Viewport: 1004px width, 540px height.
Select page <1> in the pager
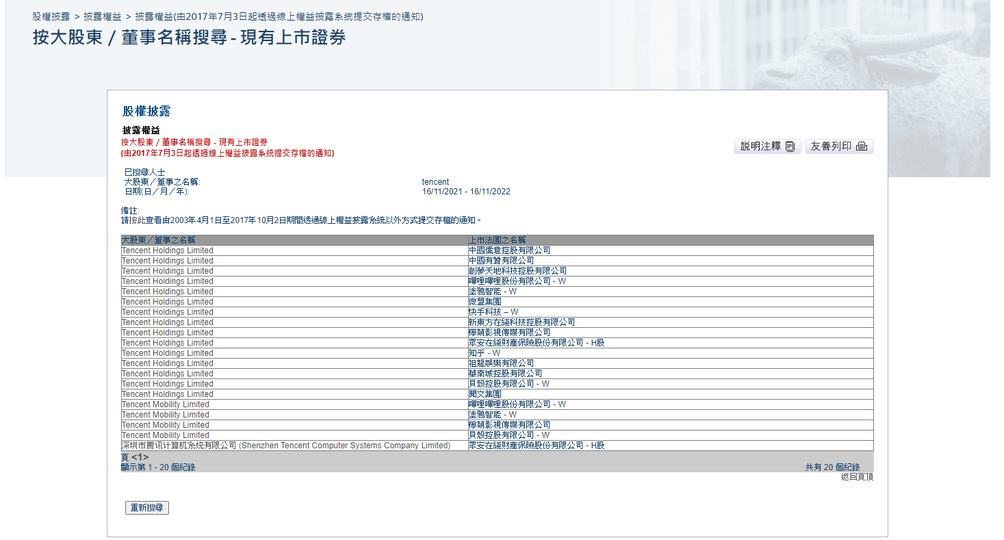140,457
